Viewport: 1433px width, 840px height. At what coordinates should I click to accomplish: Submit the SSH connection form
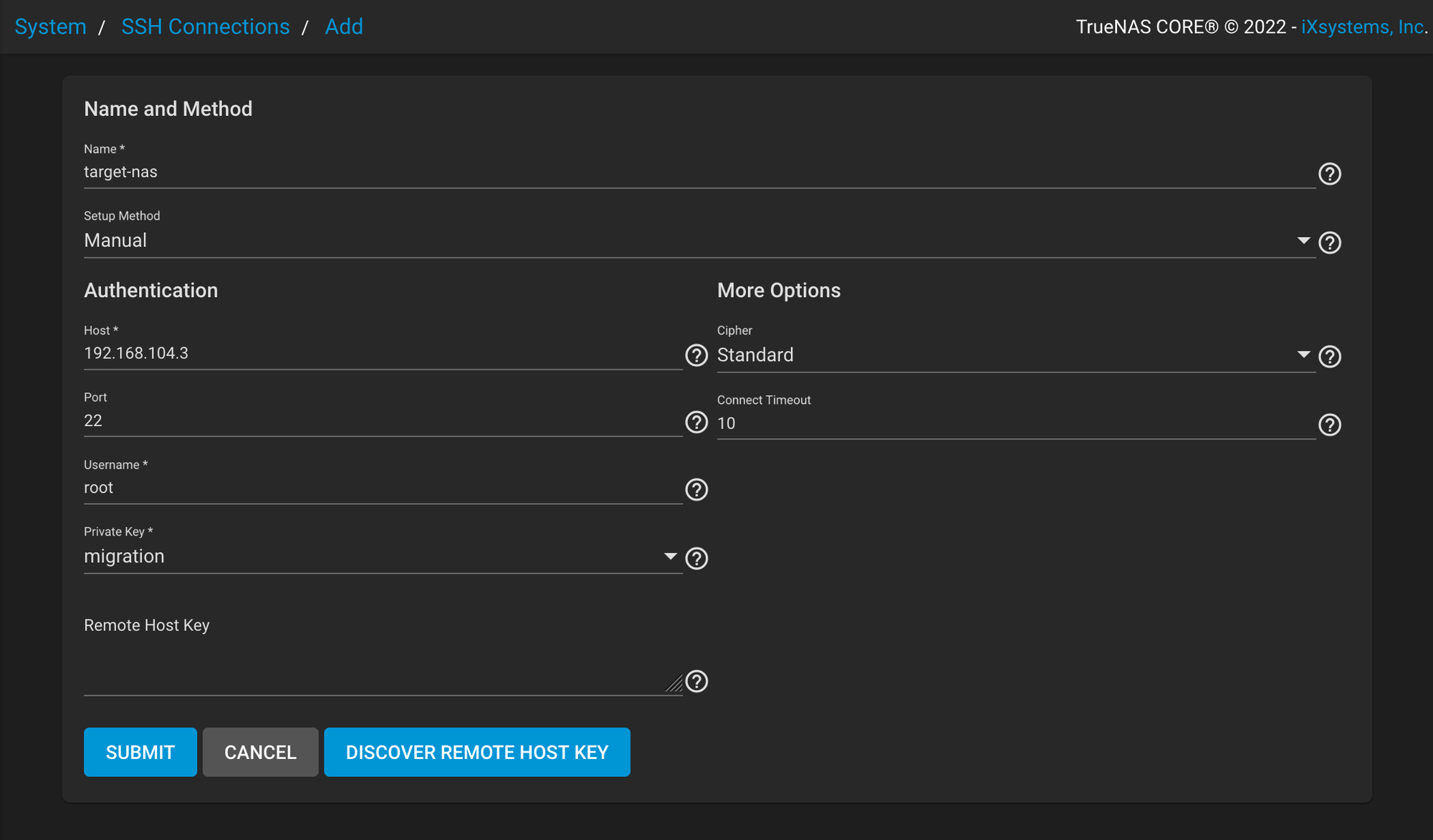click(x=140, y=752)
